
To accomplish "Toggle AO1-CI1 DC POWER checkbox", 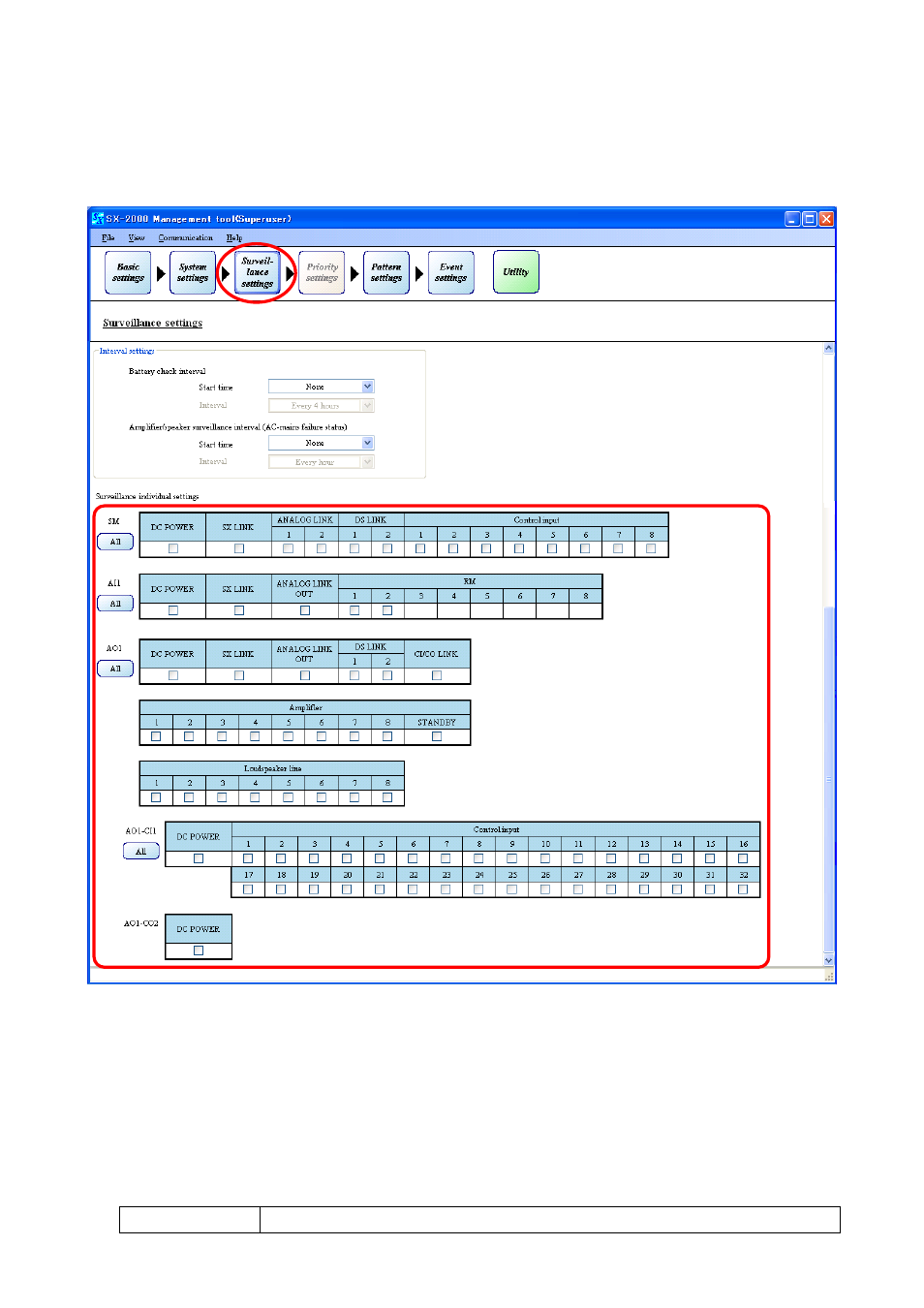I will click(x=199, y=858).
